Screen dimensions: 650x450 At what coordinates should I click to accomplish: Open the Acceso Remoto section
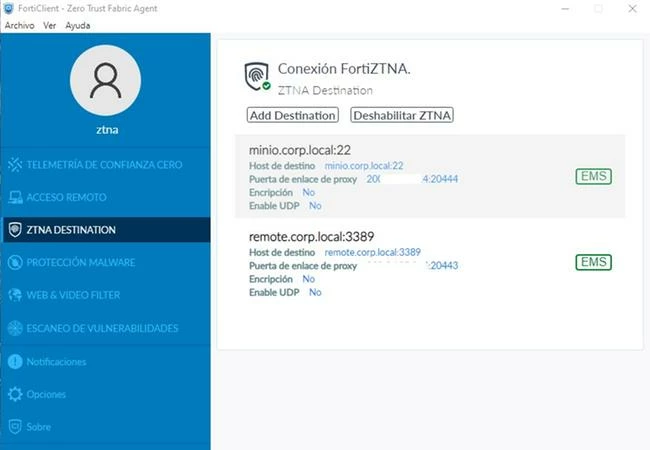[x=105, y=197]
